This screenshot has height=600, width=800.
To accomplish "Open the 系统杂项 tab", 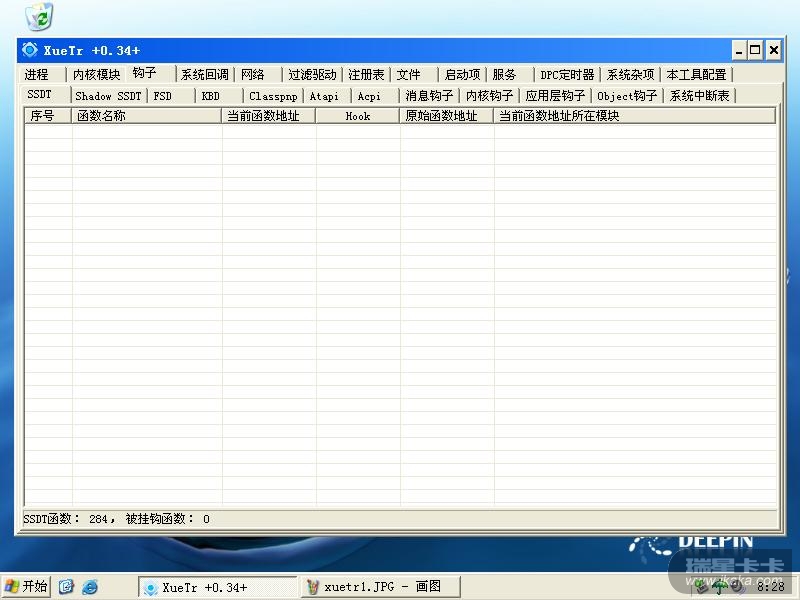I will [631, 74].
